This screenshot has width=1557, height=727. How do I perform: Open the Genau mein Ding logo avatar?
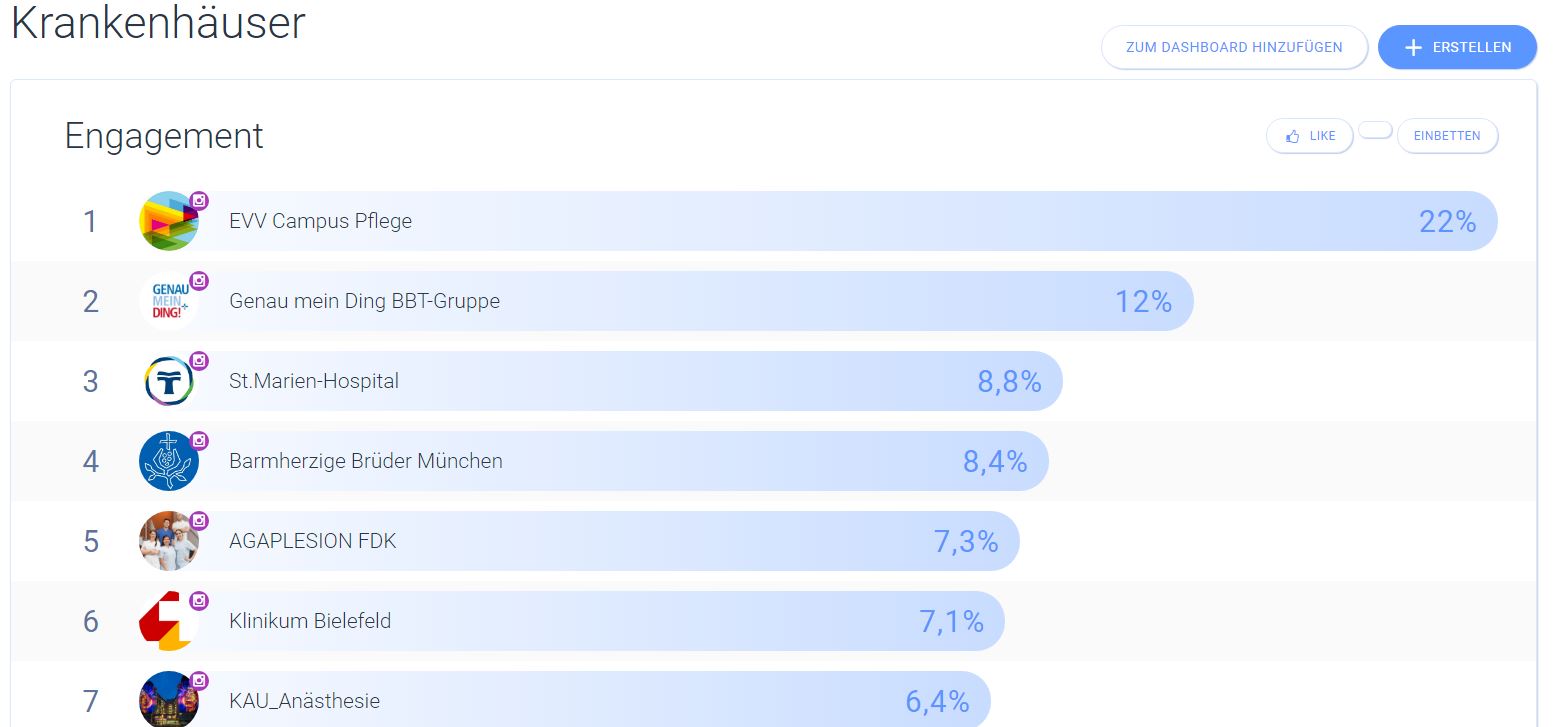169,301
